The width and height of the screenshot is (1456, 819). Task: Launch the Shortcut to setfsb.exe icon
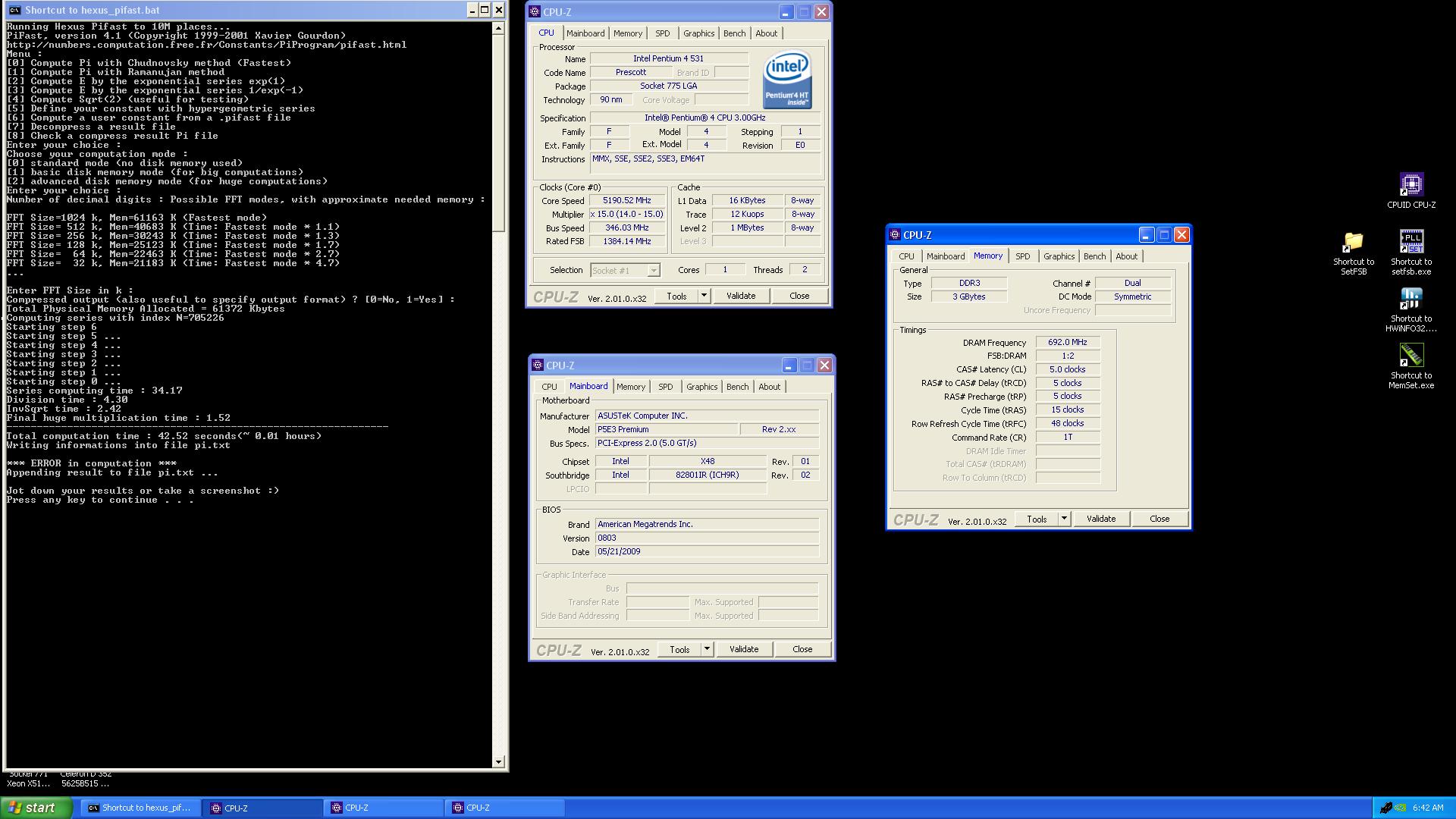click(x=1410, y=242)
